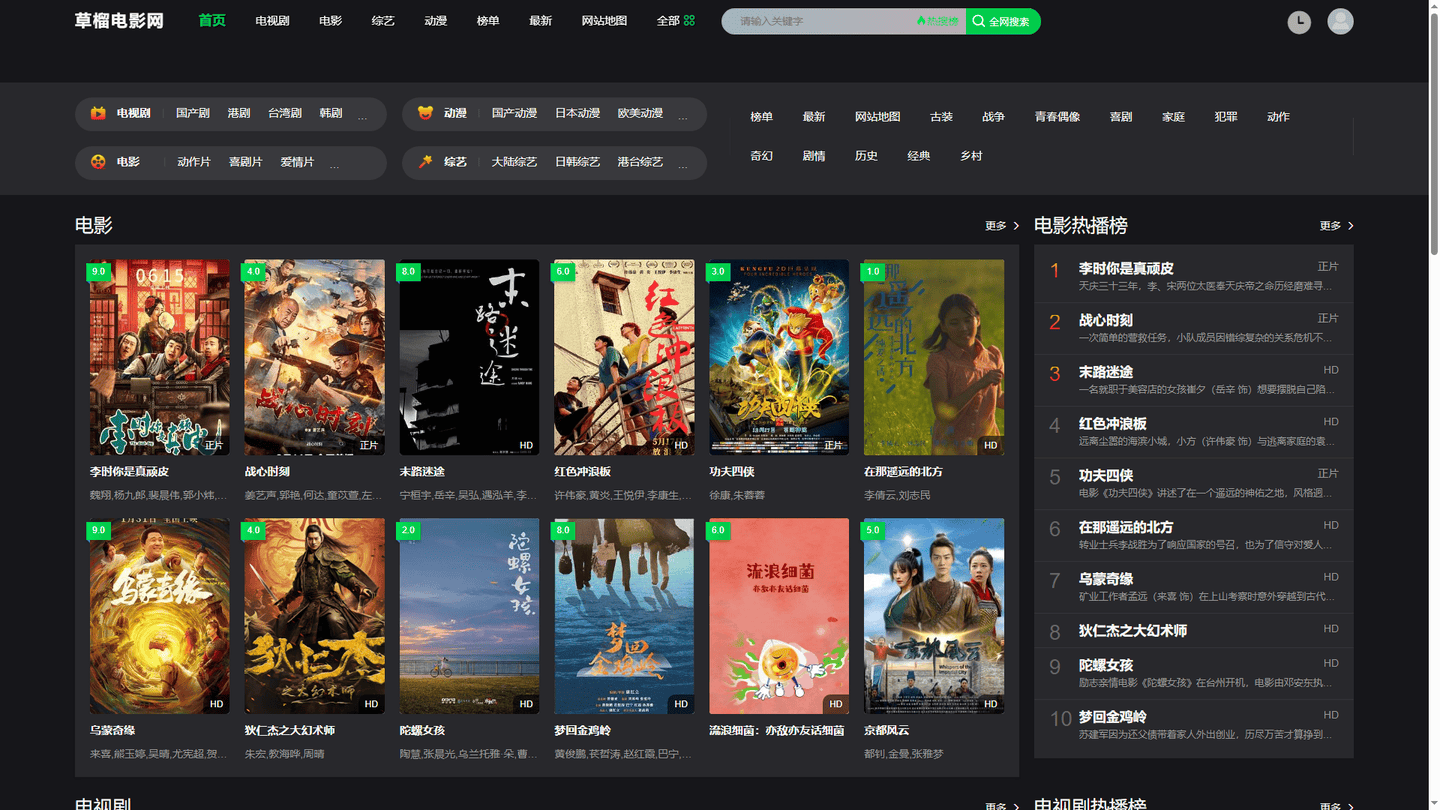Select the 大陆综艺 category link
The width and height of the screenshot is (1440, 810).
(515, 161)
